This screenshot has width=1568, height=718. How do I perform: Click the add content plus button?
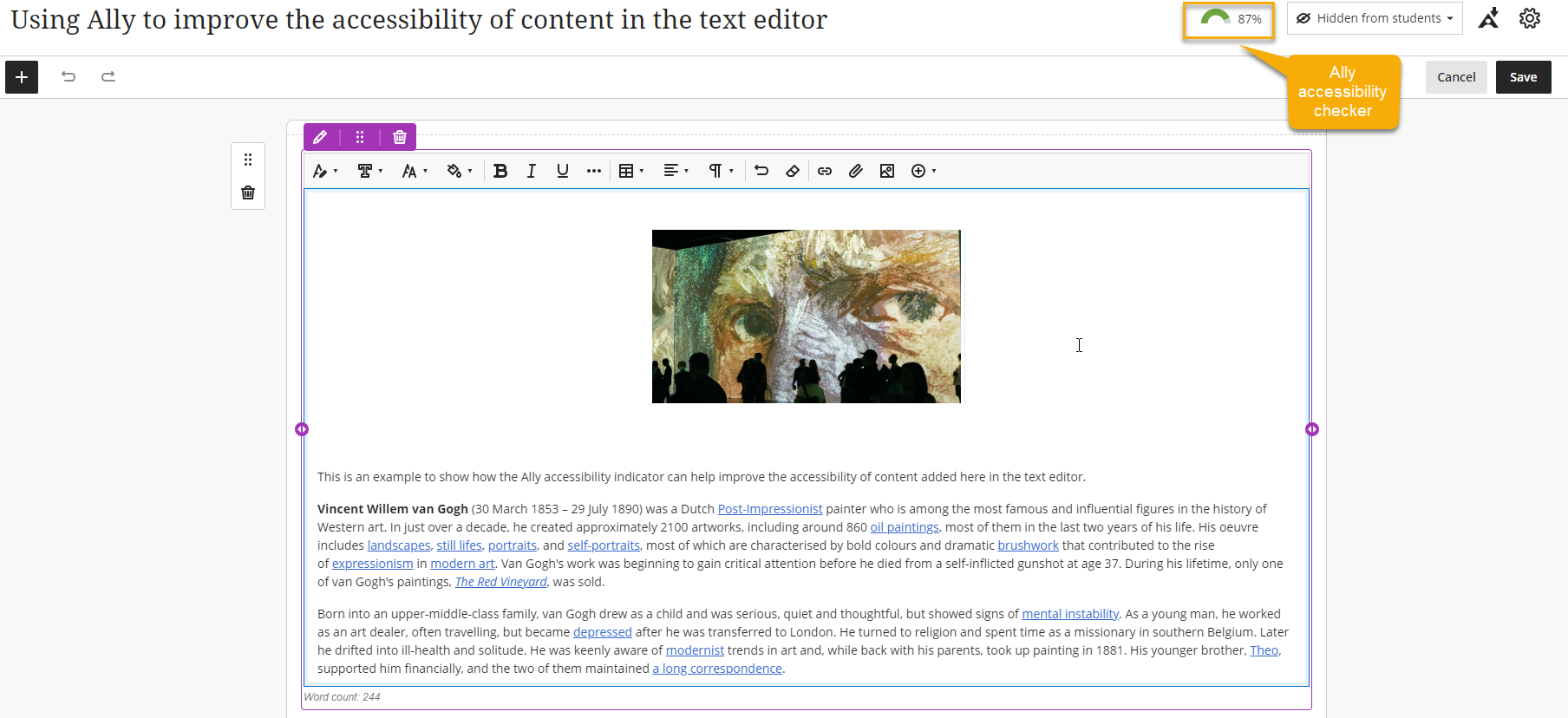click(x=22, y=77)
